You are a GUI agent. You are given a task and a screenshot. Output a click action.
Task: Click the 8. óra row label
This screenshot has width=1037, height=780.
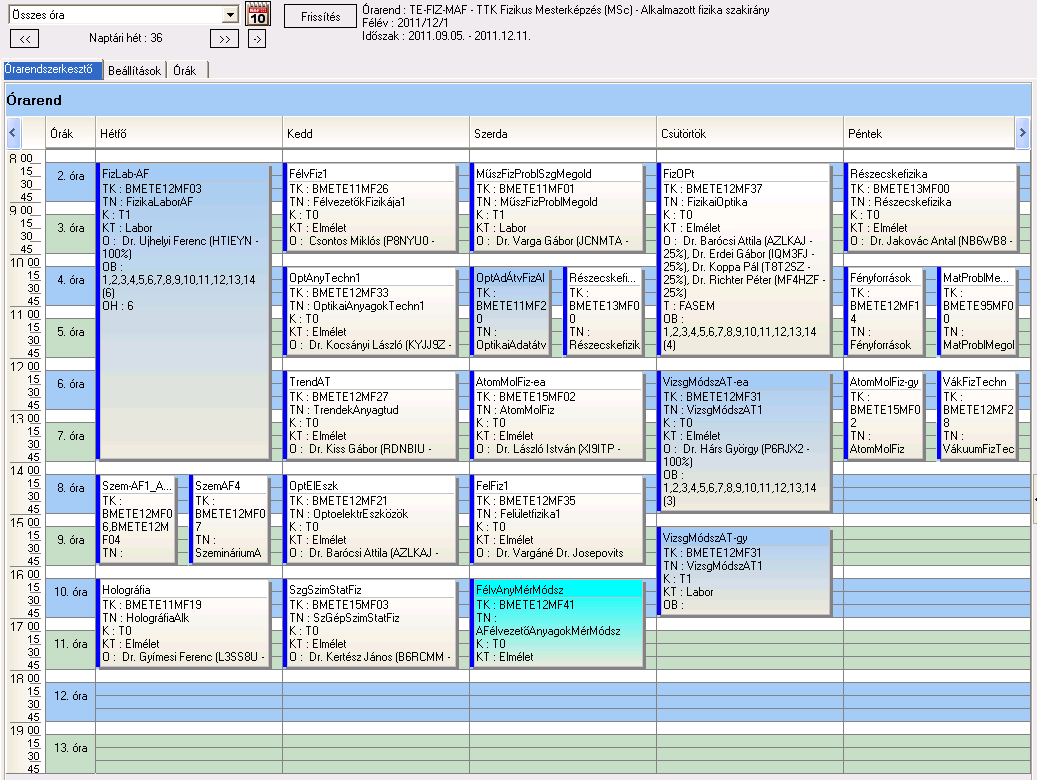tap(71, 488)
